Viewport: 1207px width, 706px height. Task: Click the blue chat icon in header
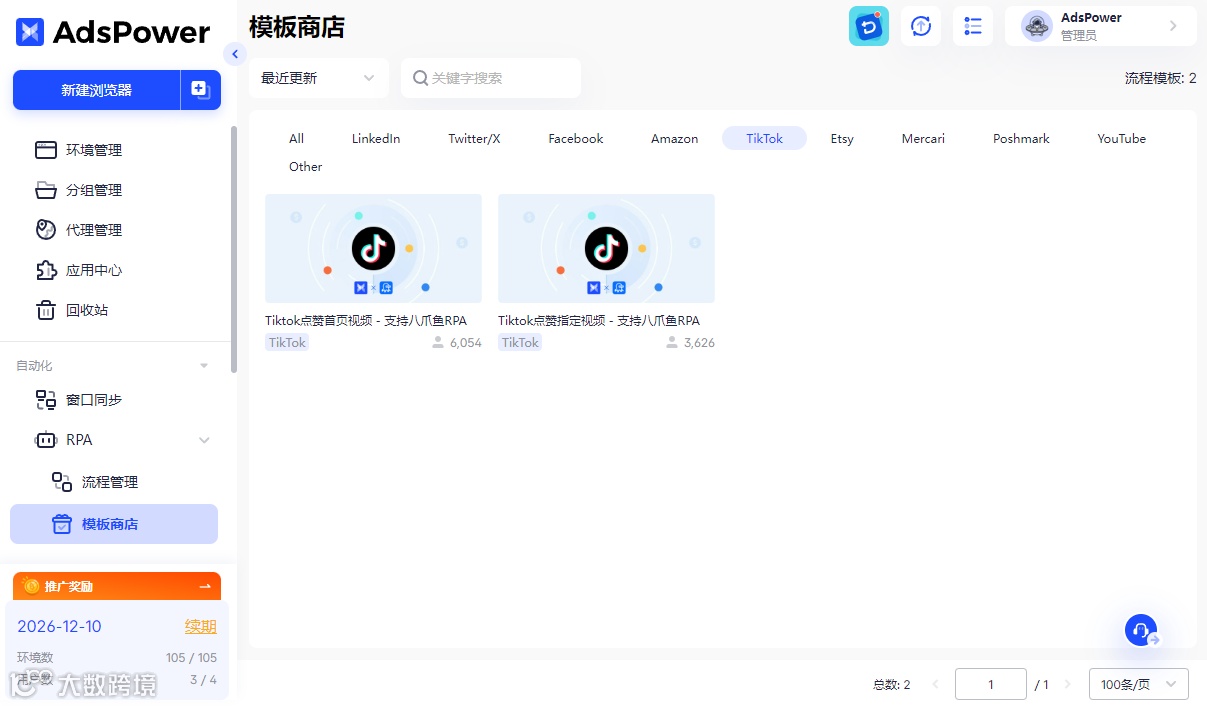(868, 26)
